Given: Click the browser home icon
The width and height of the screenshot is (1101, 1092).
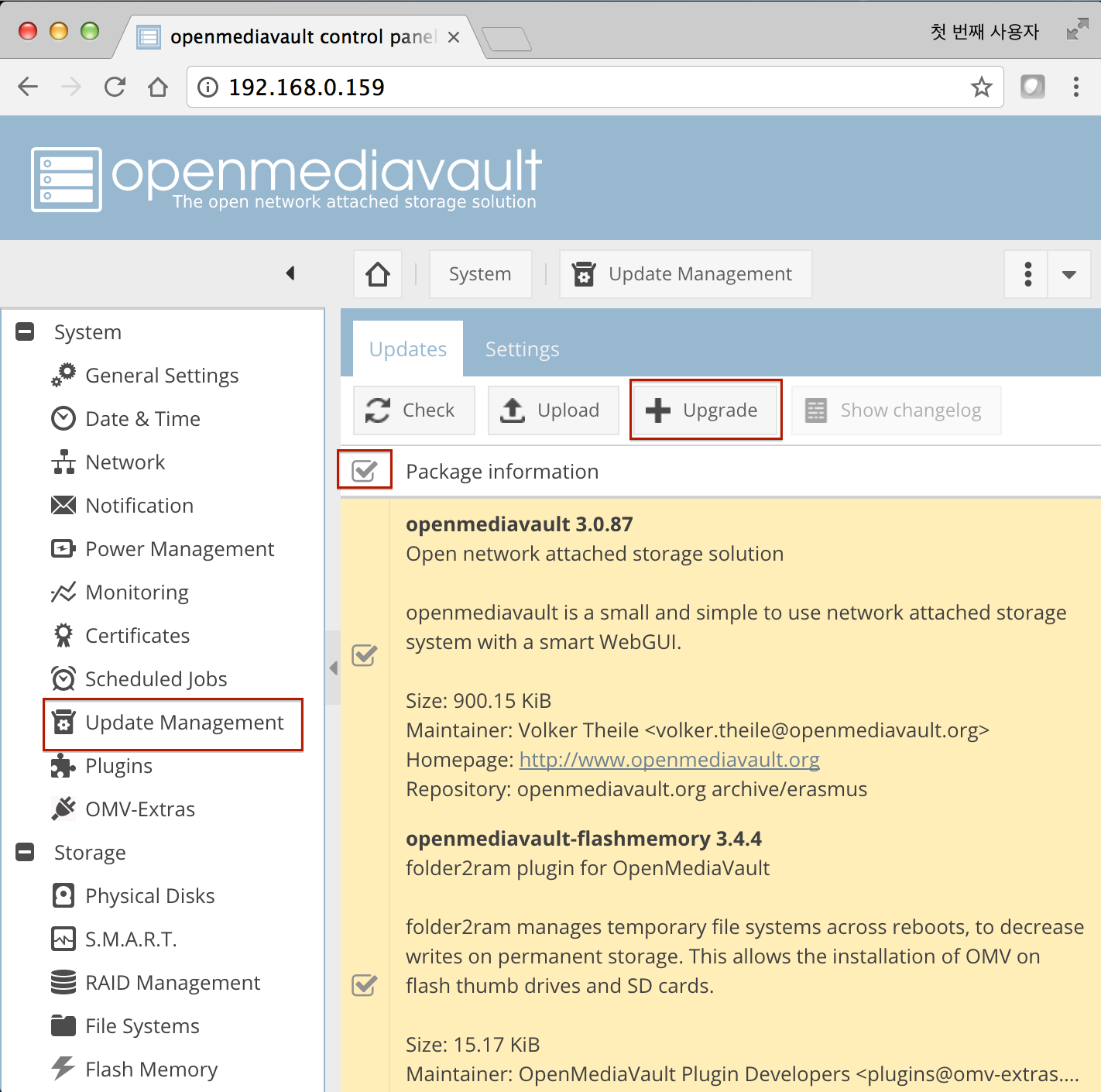Looking at the screenshot, I should tap(158, 87).
